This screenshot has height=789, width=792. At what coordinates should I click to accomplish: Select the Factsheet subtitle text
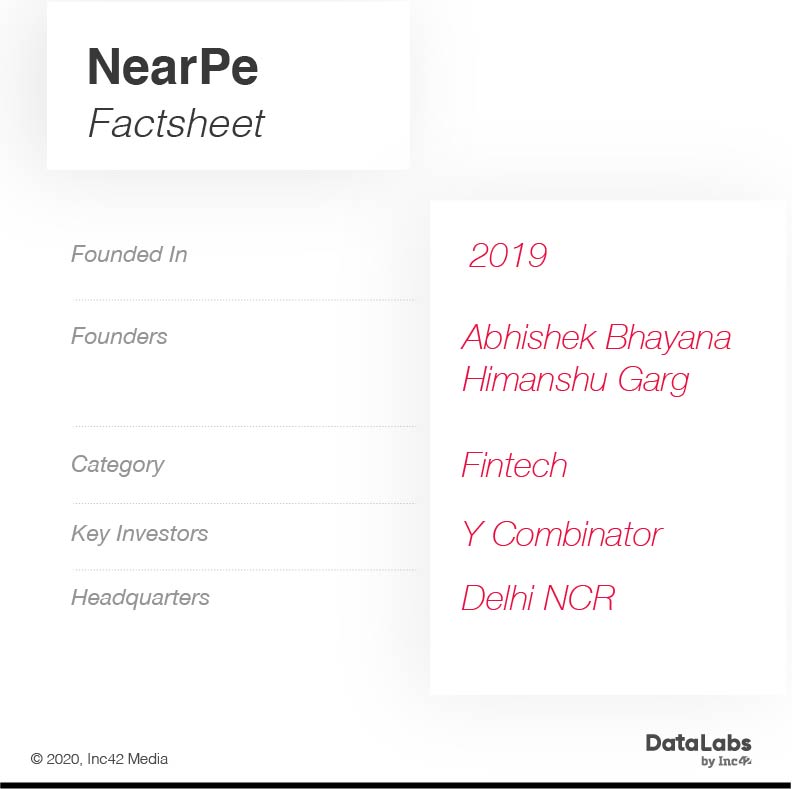(176, 123)
